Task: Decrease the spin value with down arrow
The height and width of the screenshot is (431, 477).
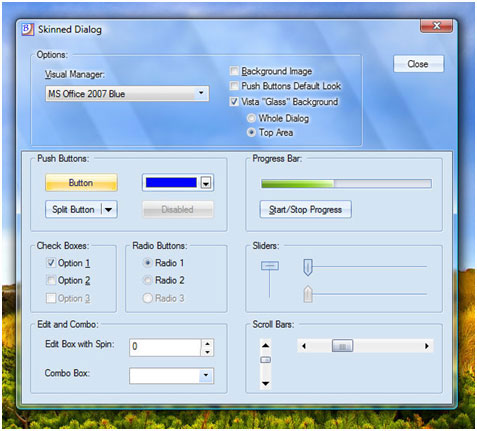Action: (x=207, y=352)
